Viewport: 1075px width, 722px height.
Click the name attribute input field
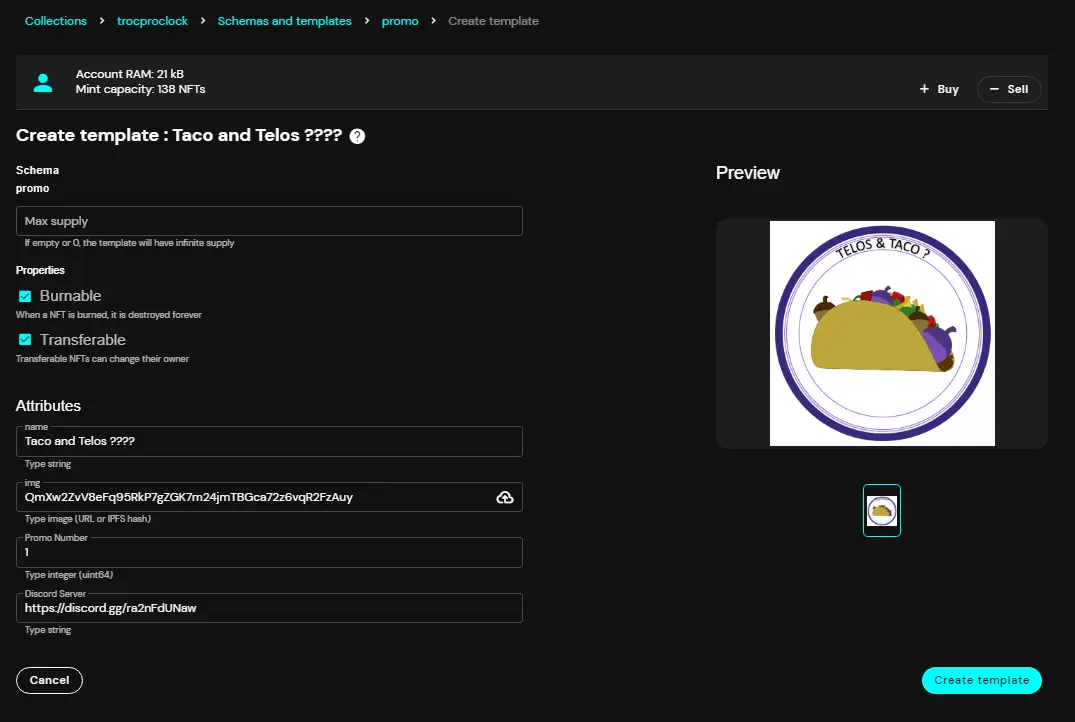(269, 442)
